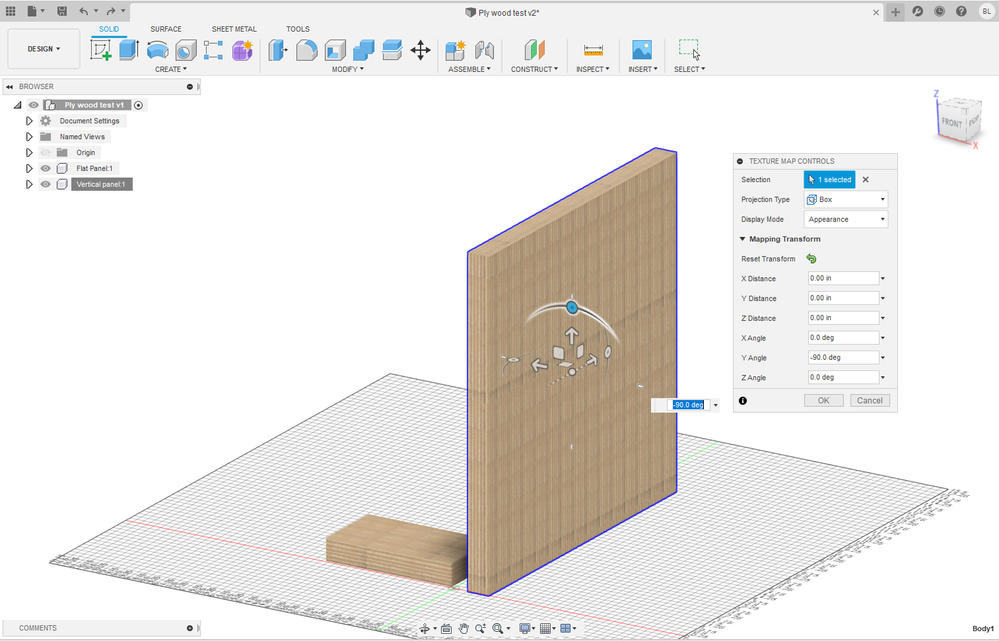Expand the Vertical panel:1 node
Image resolution: width=999 pixels, height=641 pixels.
(29, 184)
